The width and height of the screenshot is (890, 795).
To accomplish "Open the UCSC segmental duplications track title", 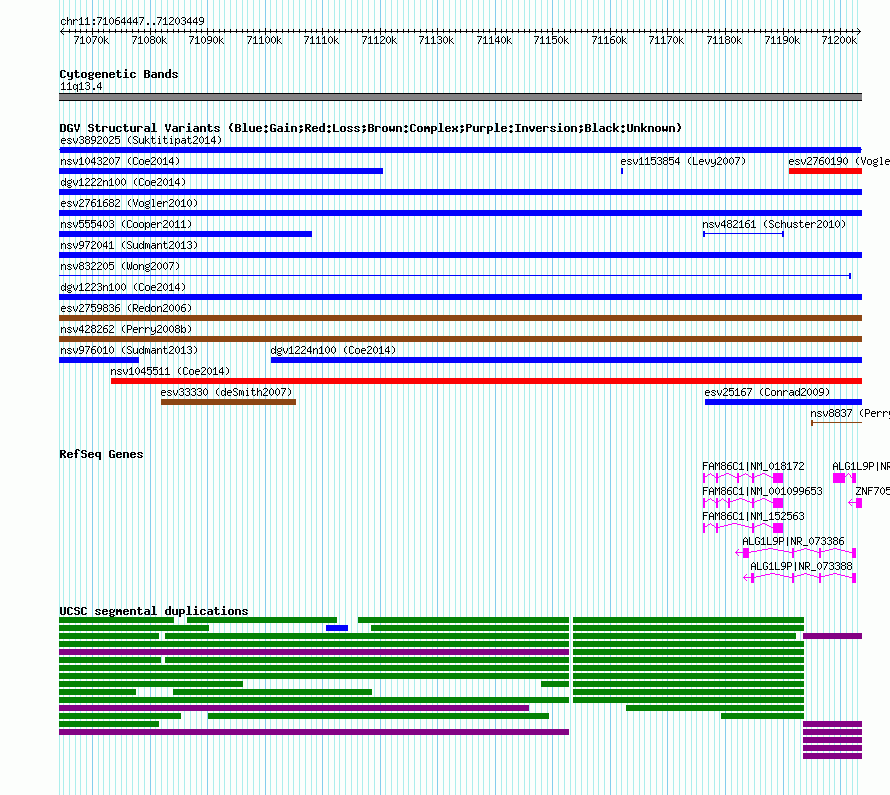I will point(154,611).
